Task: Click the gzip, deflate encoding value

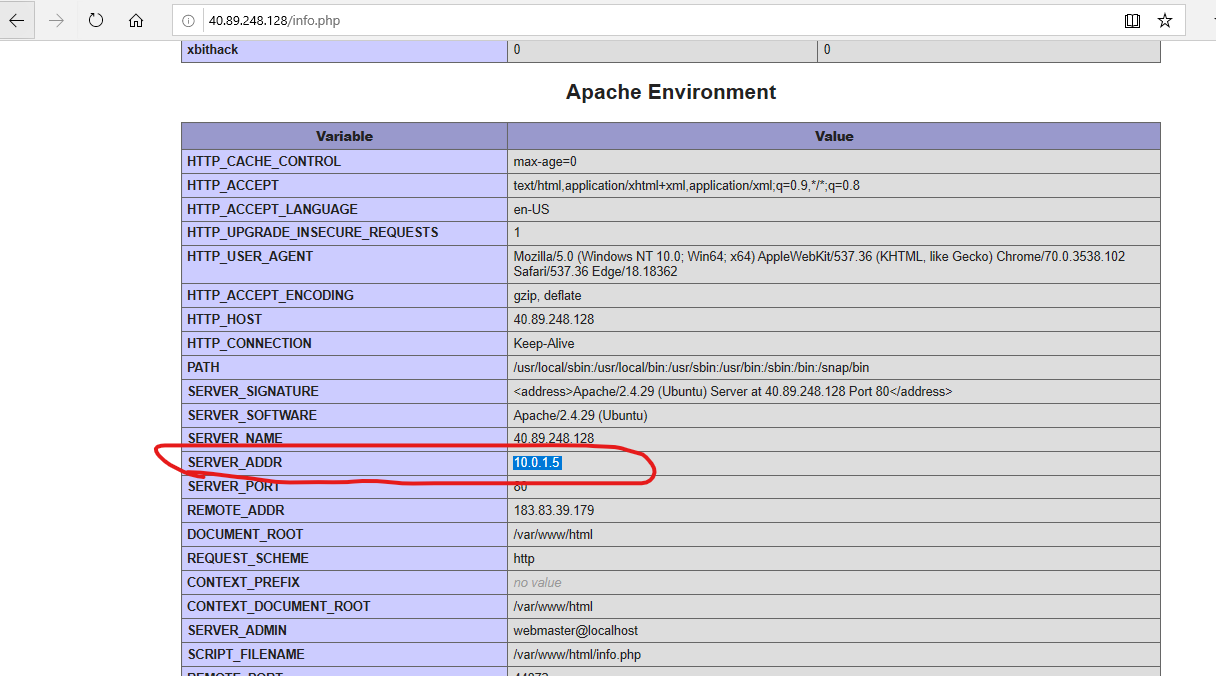Action: (x=547, y=295)
